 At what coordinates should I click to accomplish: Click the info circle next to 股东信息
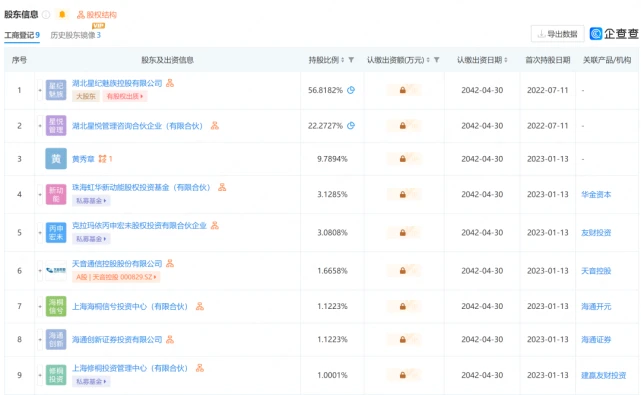46,15
